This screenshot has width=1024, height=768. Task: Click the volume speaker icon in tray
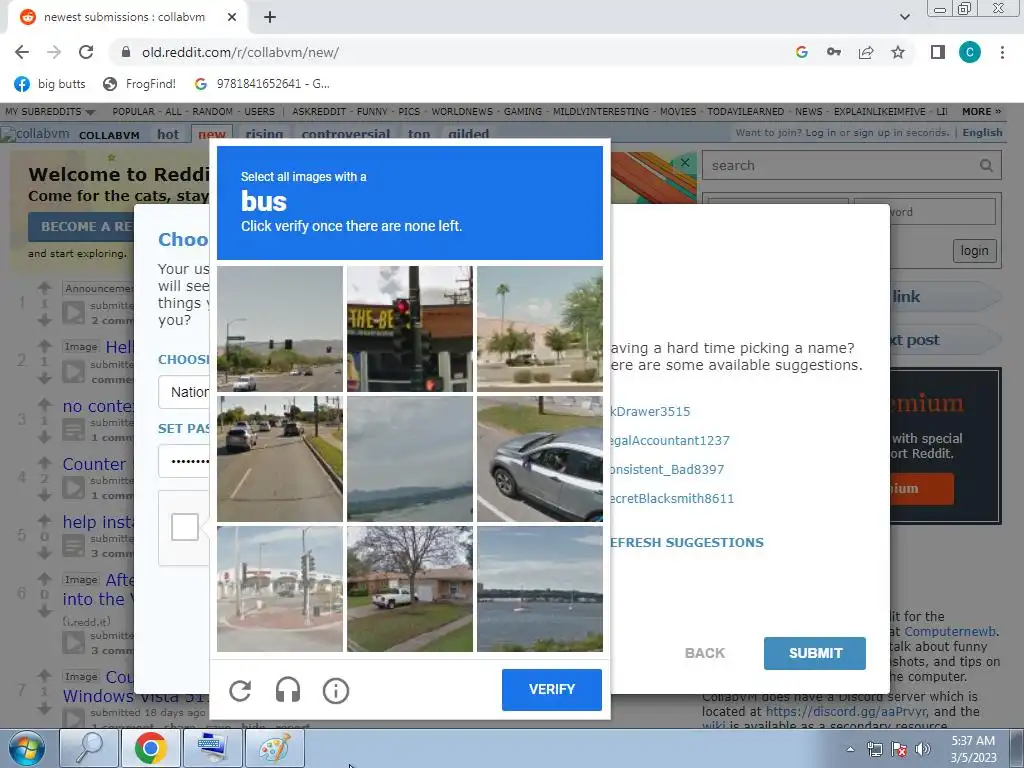point(923,749)
